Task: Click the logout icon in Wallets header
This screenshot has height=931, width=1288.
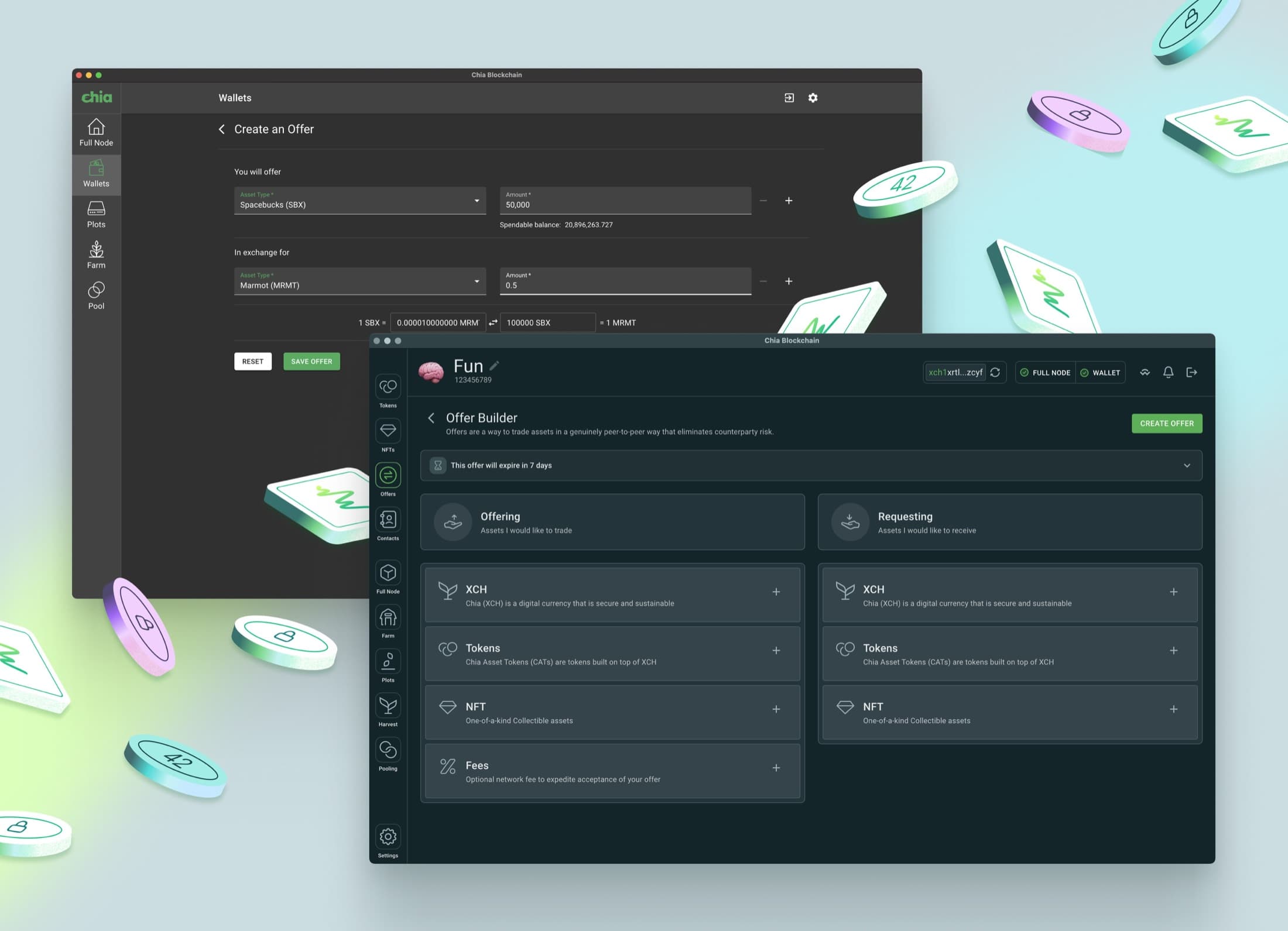Action: coord(789,98)
